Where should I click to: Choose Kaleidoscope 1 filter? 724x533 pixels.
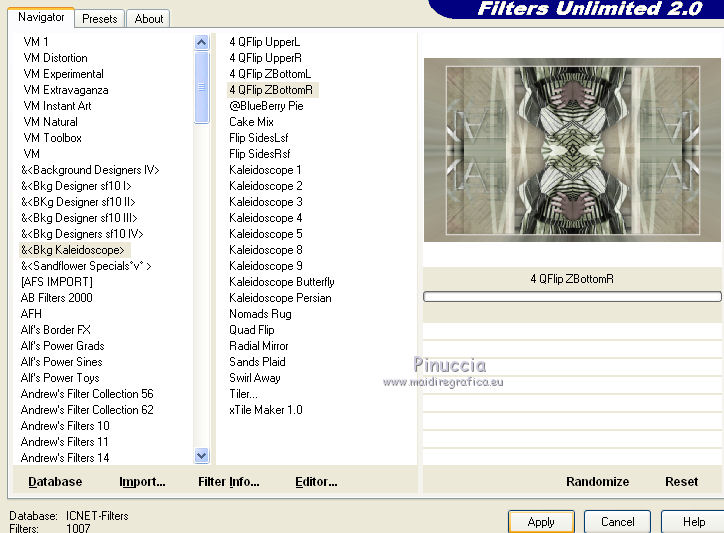pos(265,170)
